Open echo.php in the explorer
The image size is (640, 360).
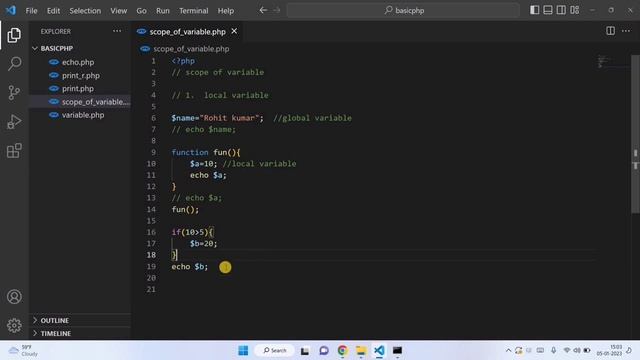pyautogui.click(x=78, y=62)
